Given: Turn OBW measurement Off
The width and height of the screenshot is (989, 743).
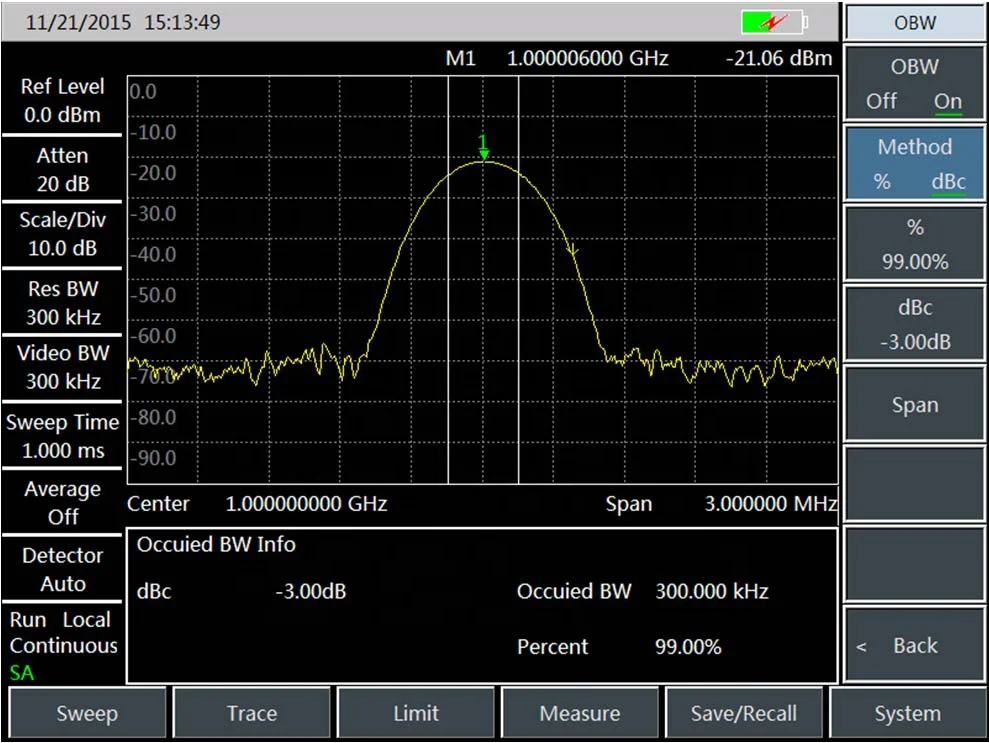Looking at the screenshot, I should click(881, 101).
